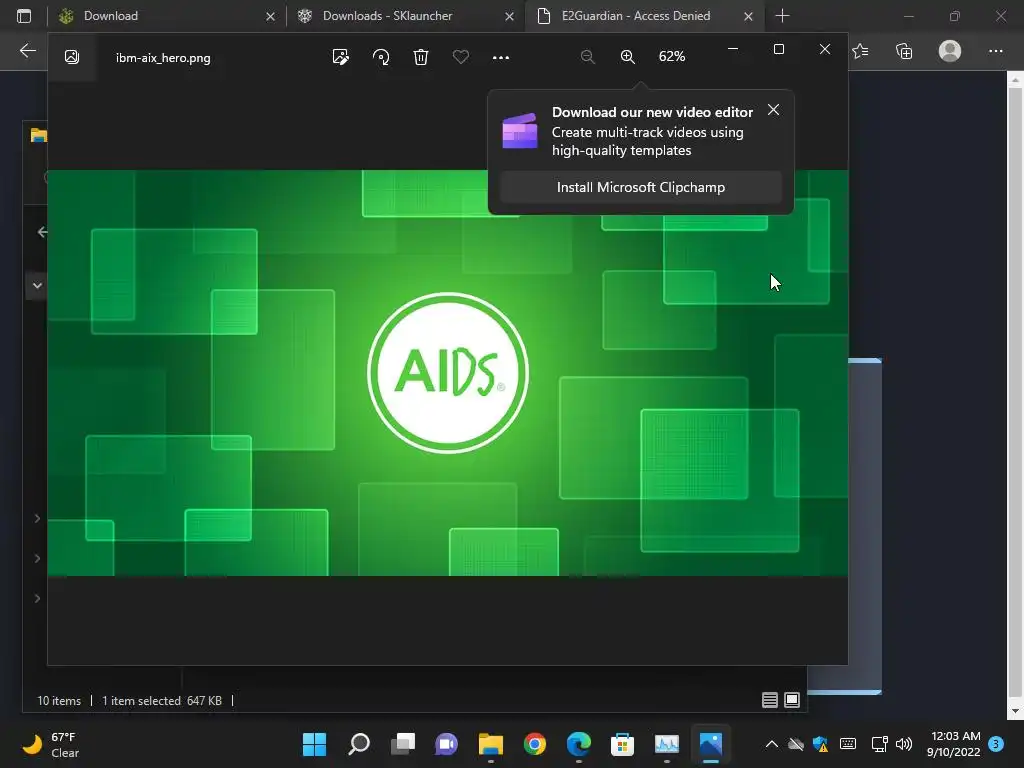Open the clock showing 12:03 AM
The width and height of the screenshot is (1024, 768).
coord(953,744)
